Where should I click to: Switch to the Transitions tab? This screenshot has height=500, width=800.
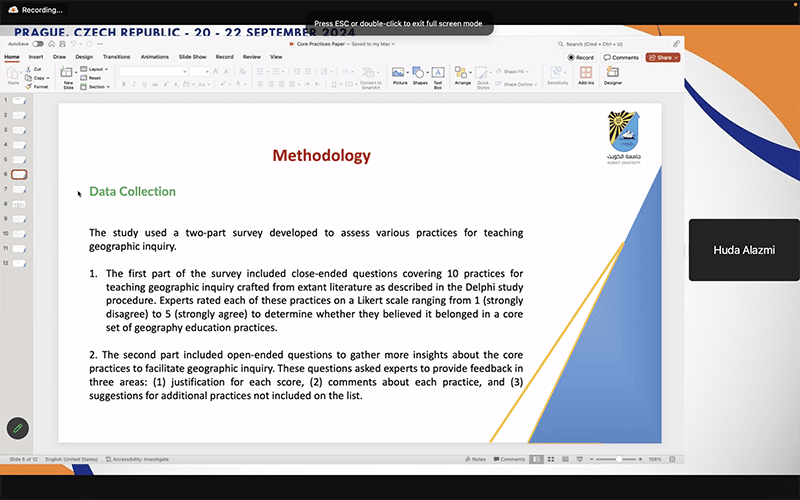[x=116, y=57]
